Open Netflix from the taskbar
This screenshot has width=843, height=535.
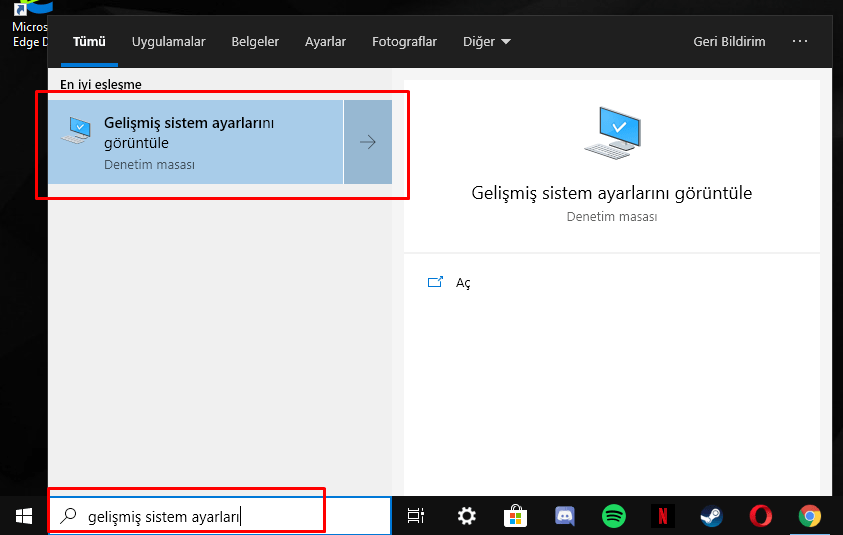(x=662, y=516)
